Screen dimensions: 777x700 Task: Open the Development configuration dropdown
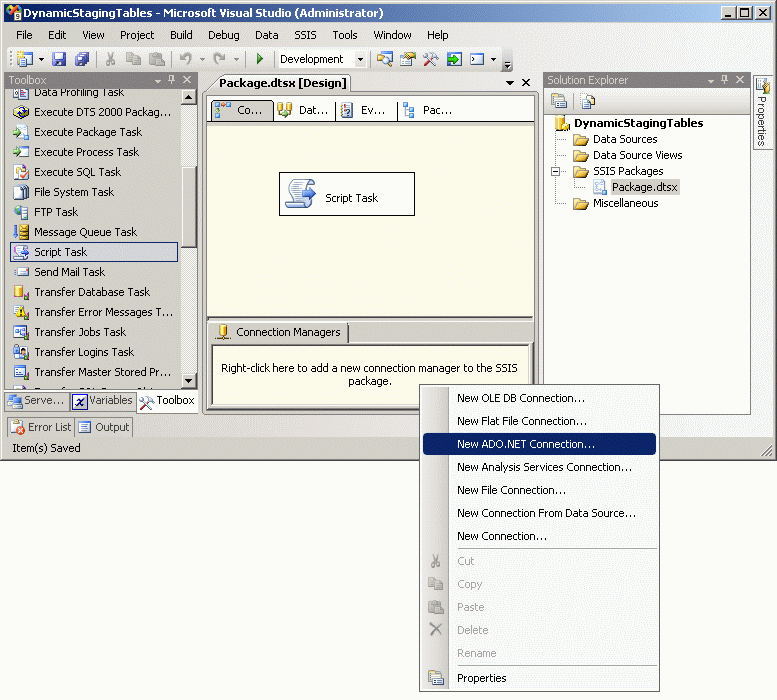pos(360,59)
